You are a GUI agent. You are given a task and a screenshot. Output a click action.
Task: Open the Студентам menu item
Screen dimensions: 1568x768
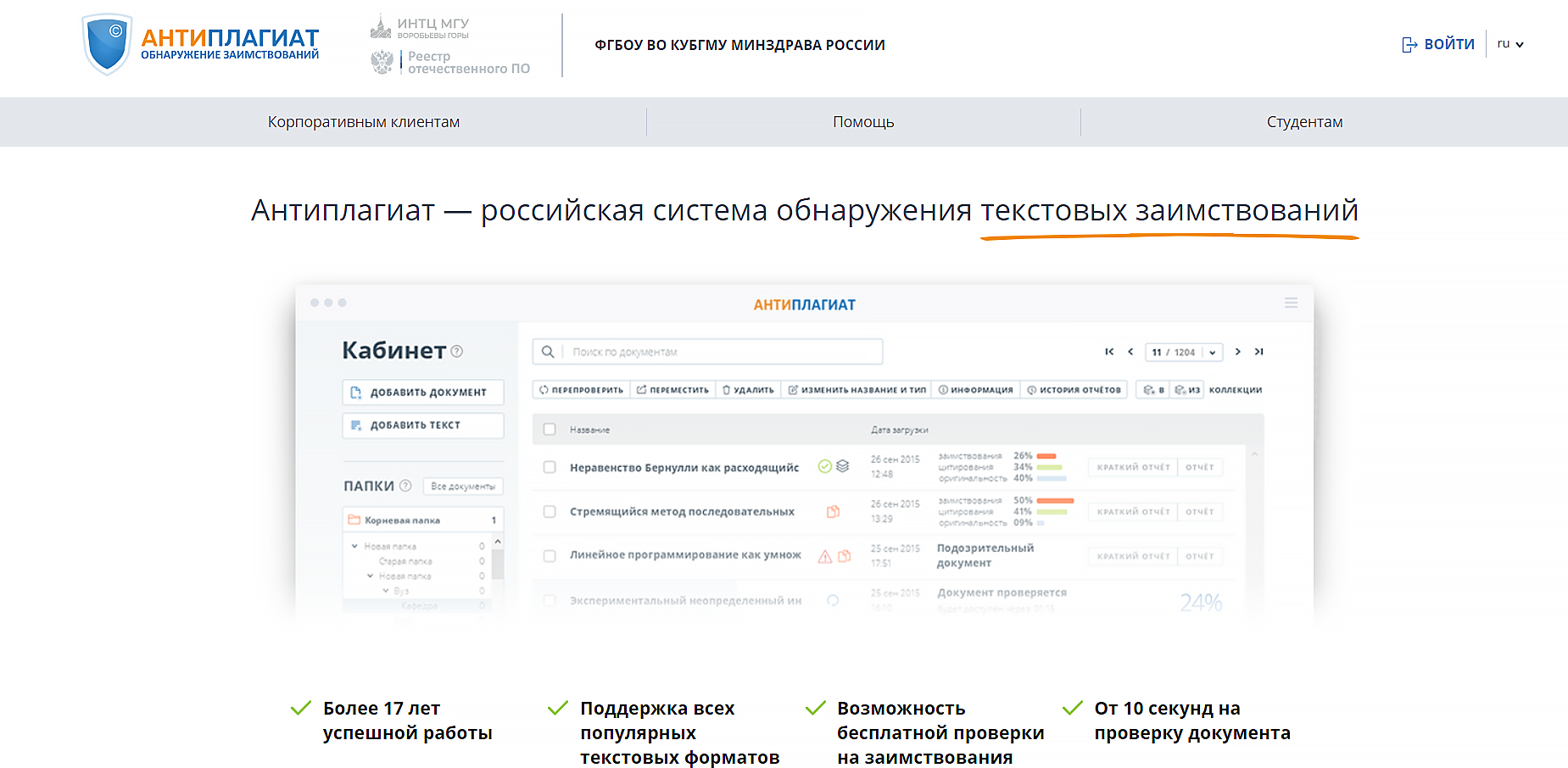1304,122
